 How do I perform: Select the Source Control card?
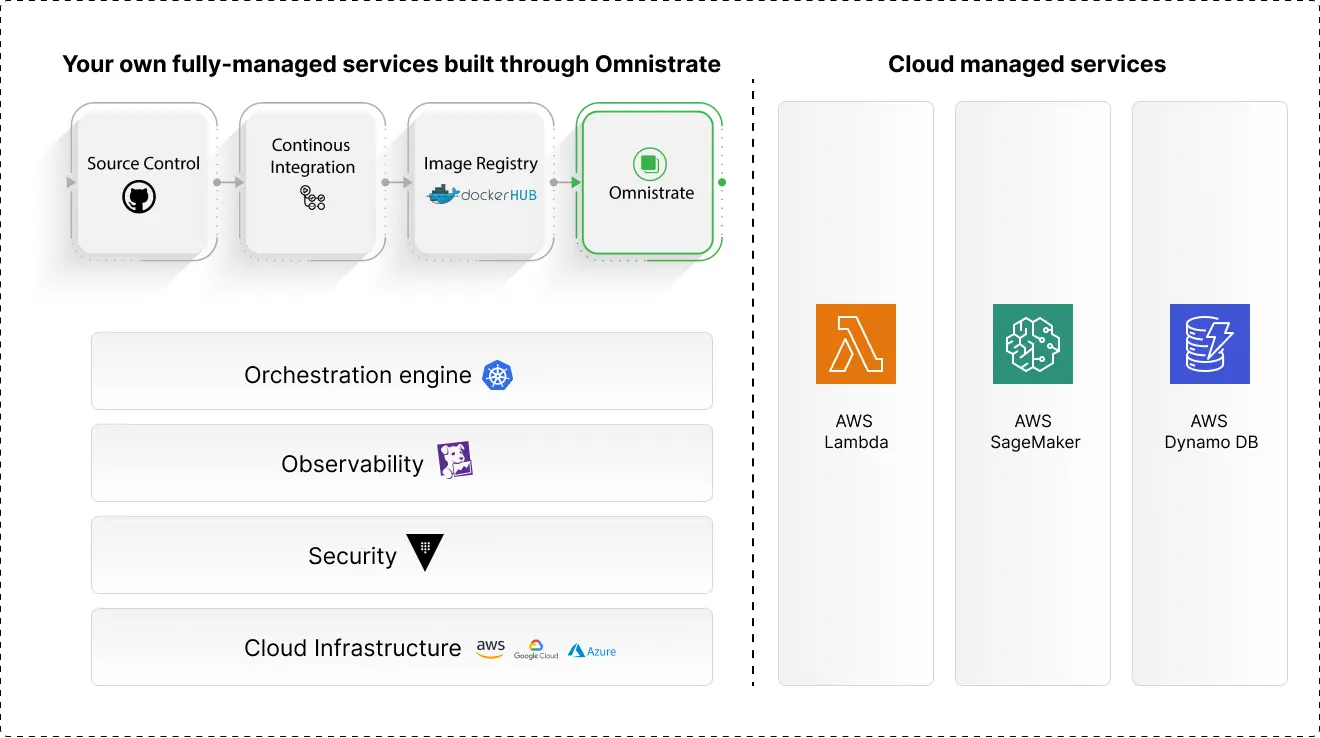(144, 182)
